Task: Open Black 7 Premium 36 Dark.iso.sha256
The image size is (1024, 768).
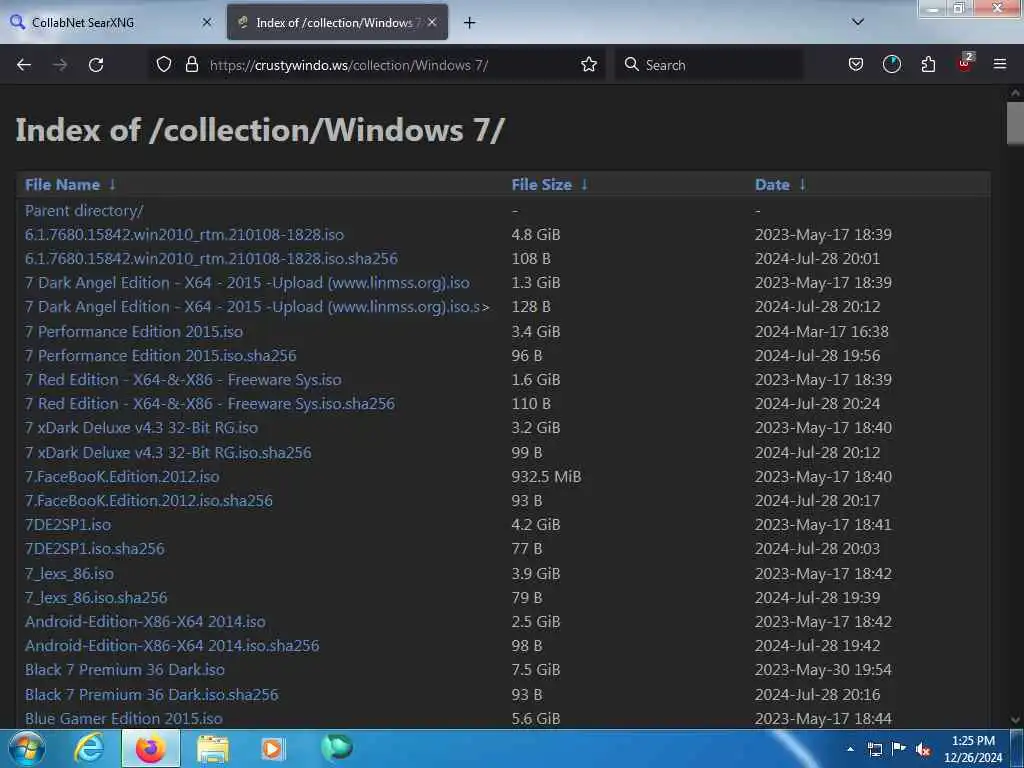Action: pyautogui.click(x=152, y=695)
